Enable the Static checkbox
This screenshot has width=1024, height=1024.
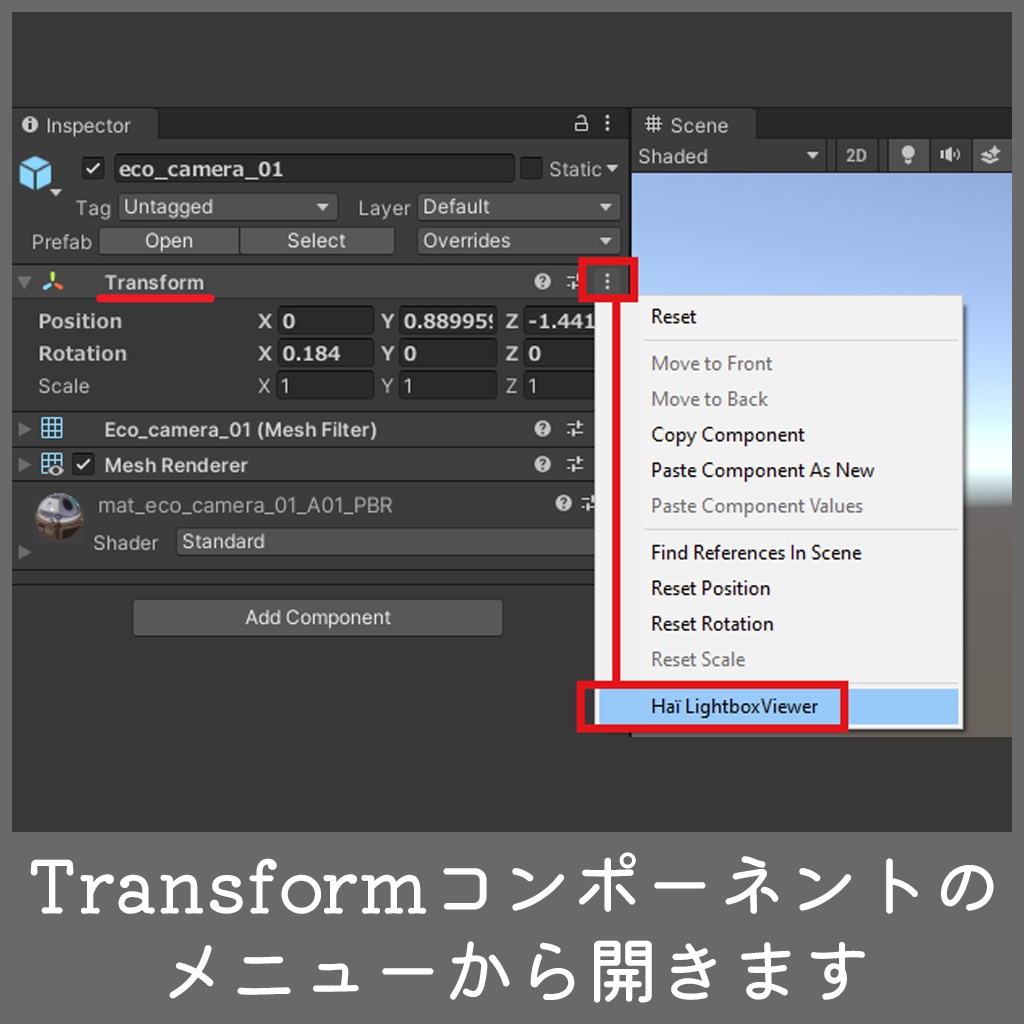(531, 168)
